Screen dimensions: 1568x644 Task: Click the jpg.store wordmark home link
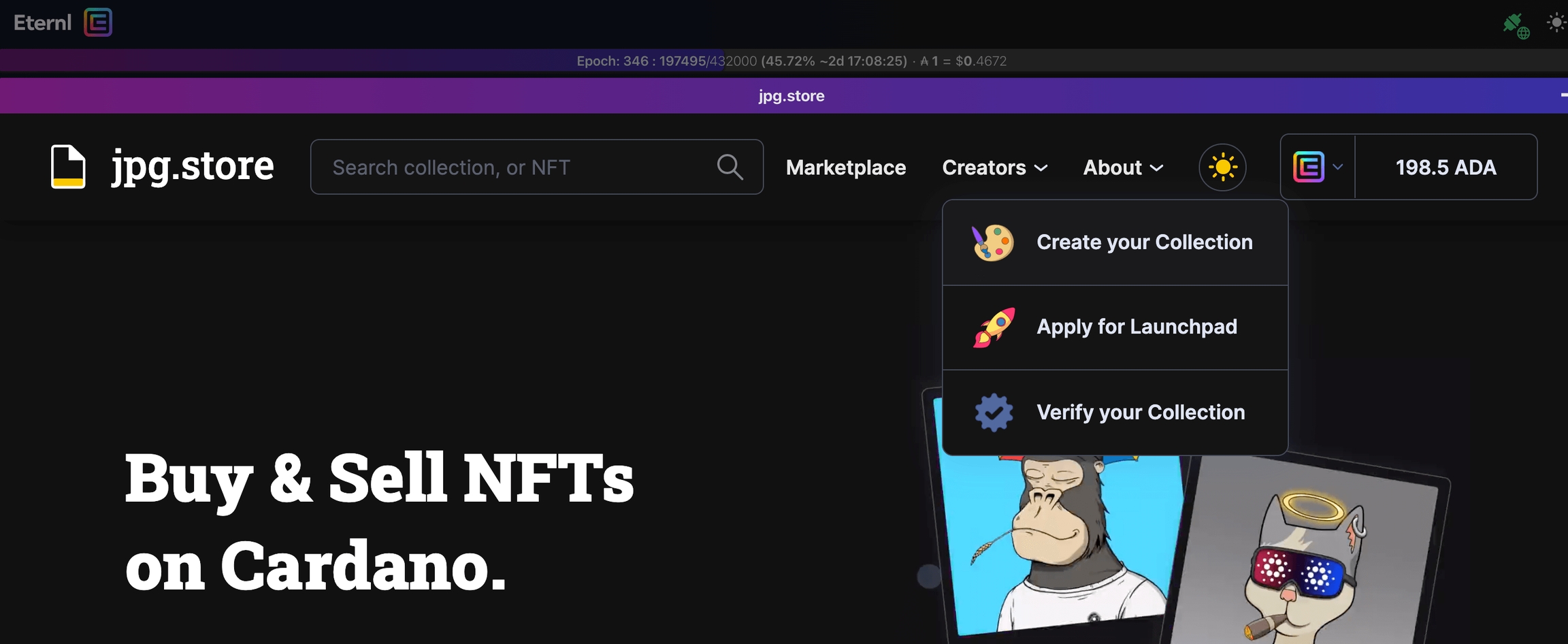pos(193,166)
